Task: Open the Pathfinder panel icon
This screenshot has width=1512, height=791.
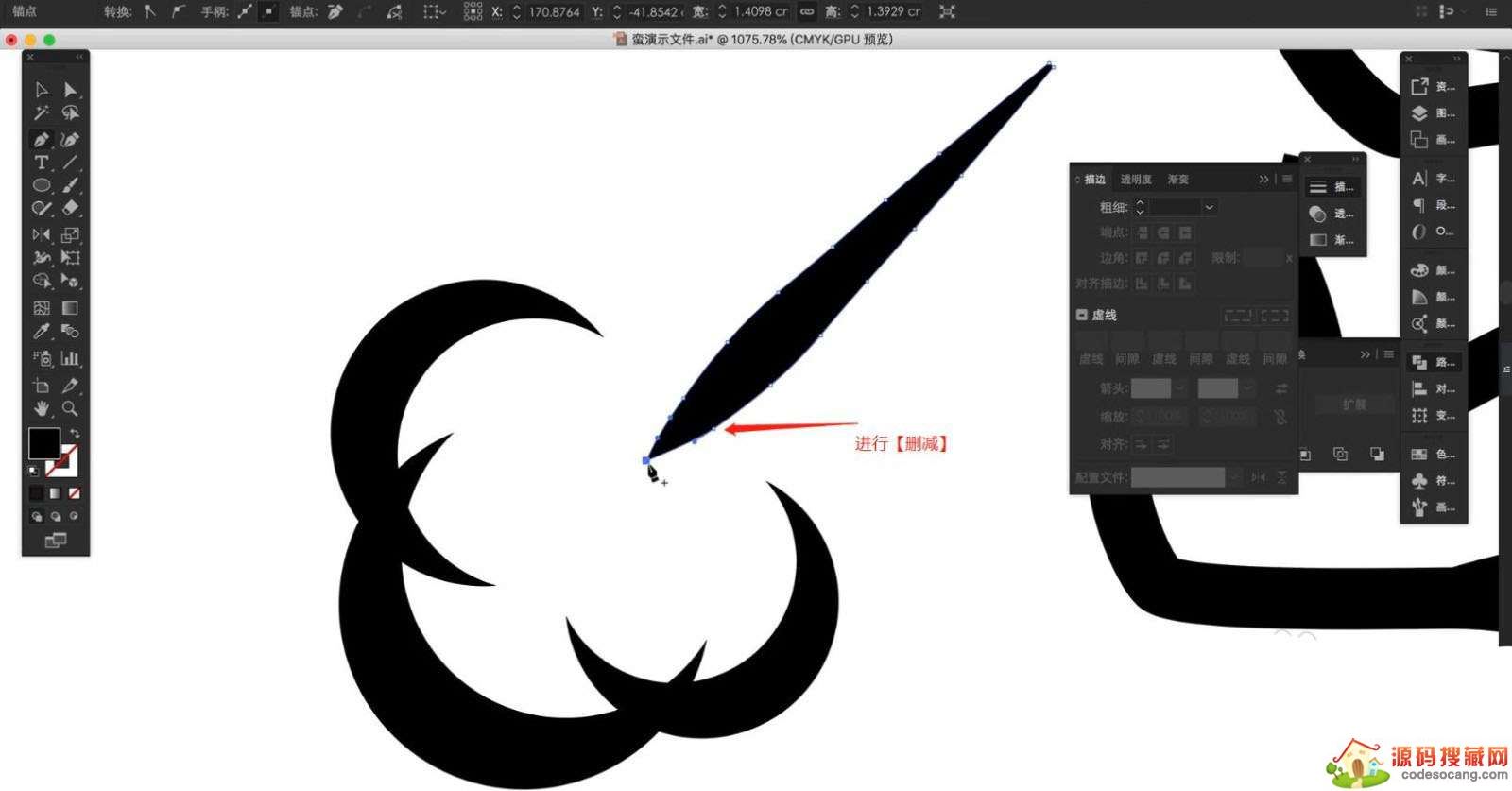Action: (x=1419, y=362)
